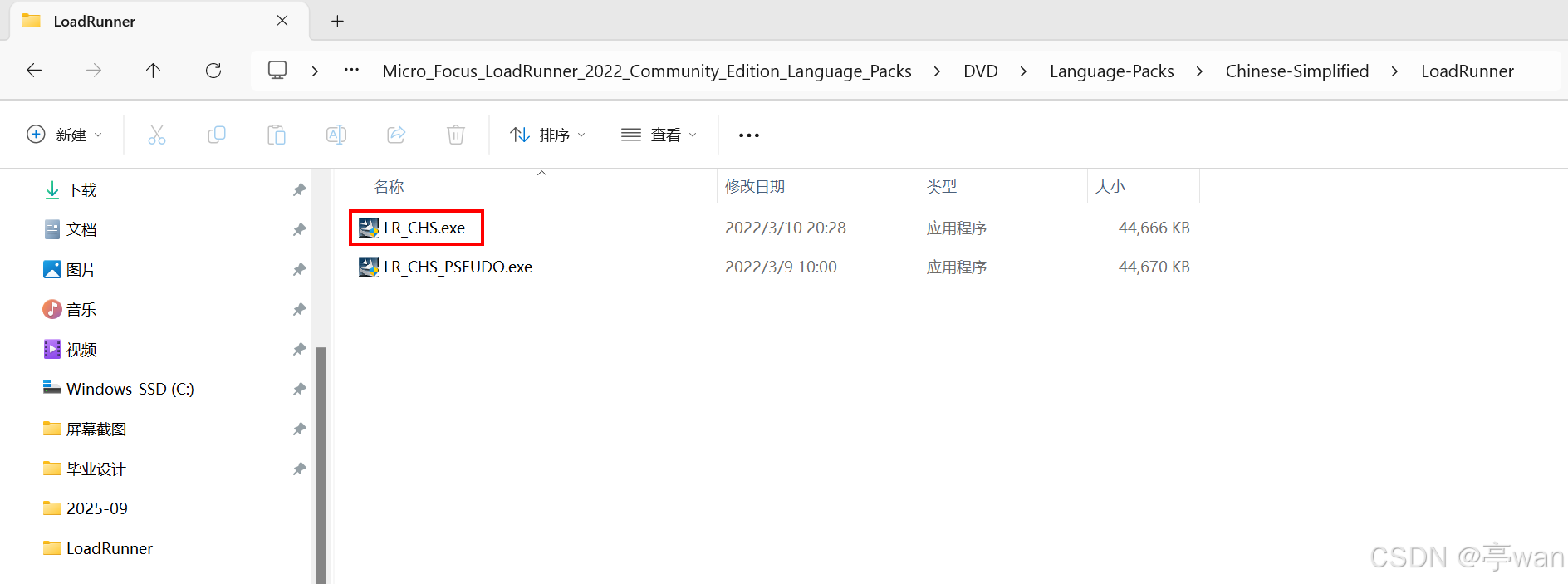The image size is (1568, 584).
Task: Open a new Explorer tab with plus
Action: 337,21
